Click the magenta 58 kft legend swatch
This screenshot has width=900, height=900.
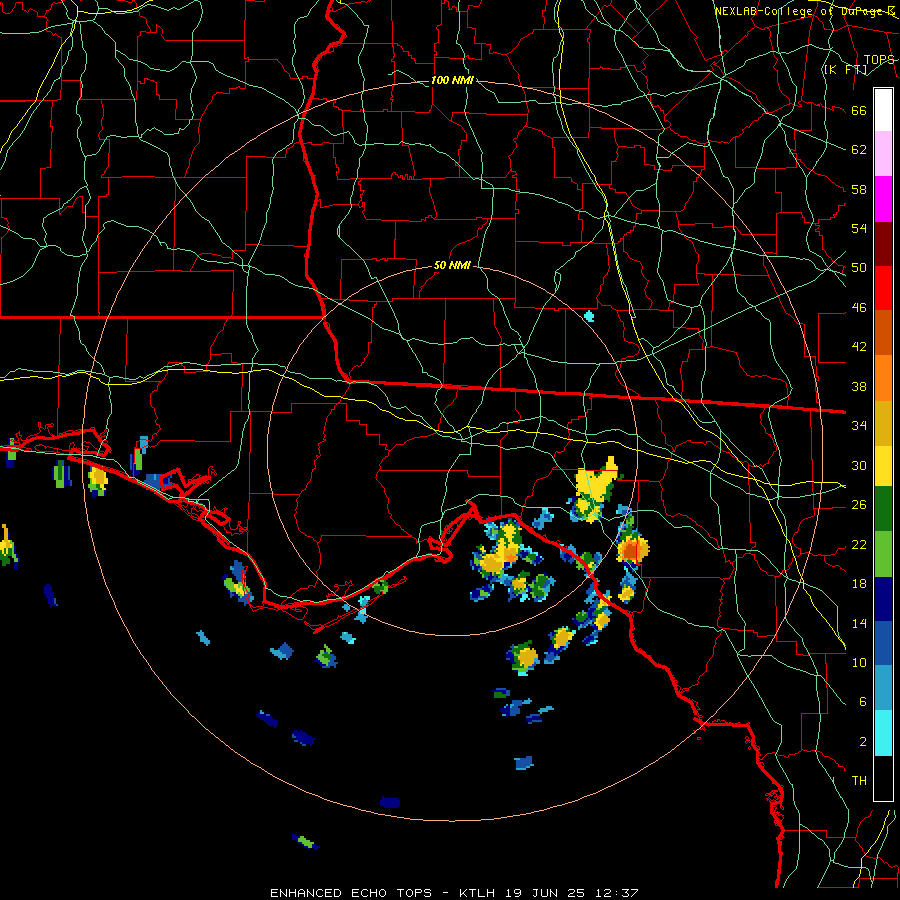[883, 199]
